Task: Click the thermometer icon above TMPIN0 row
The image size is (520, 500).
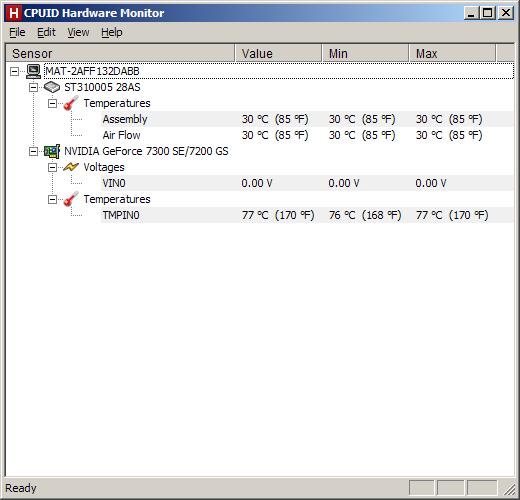Action: pyautogui.click(x=70, y=199)
